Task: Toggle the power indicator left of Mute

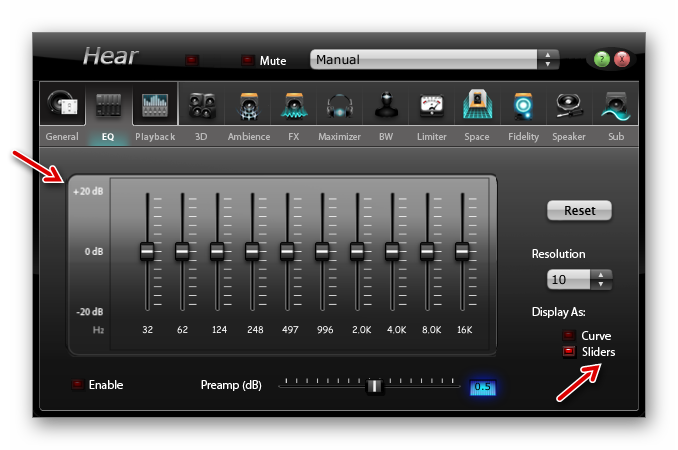Action: pos(192,60)
